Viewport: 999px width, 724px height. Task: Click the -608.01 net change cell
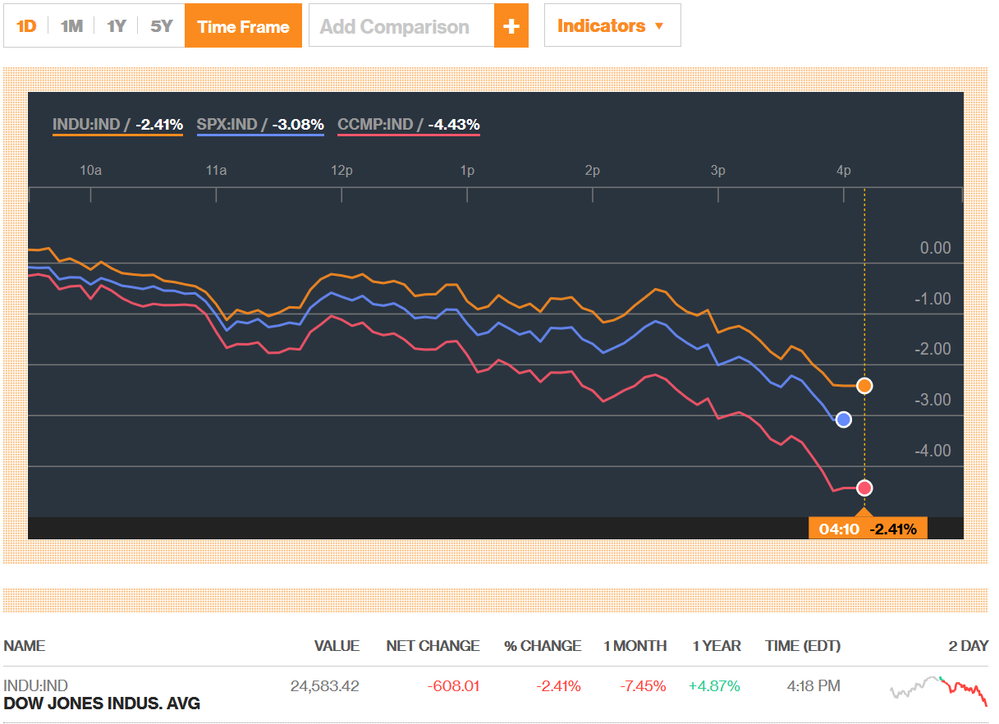[x=453, y=686]
